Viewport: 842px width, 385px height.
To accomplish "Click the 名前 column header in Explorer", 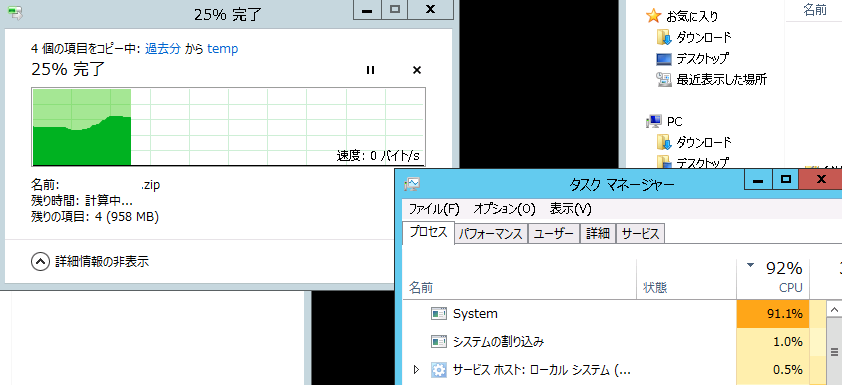I will tap(815, 10).
